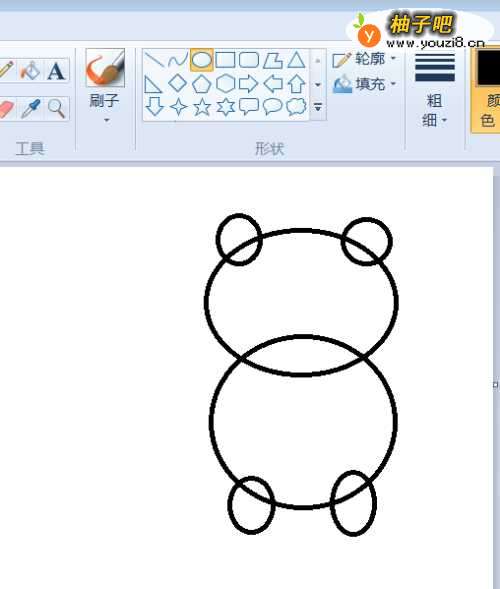Choose the pentagon shape

(x=202, y=83)
